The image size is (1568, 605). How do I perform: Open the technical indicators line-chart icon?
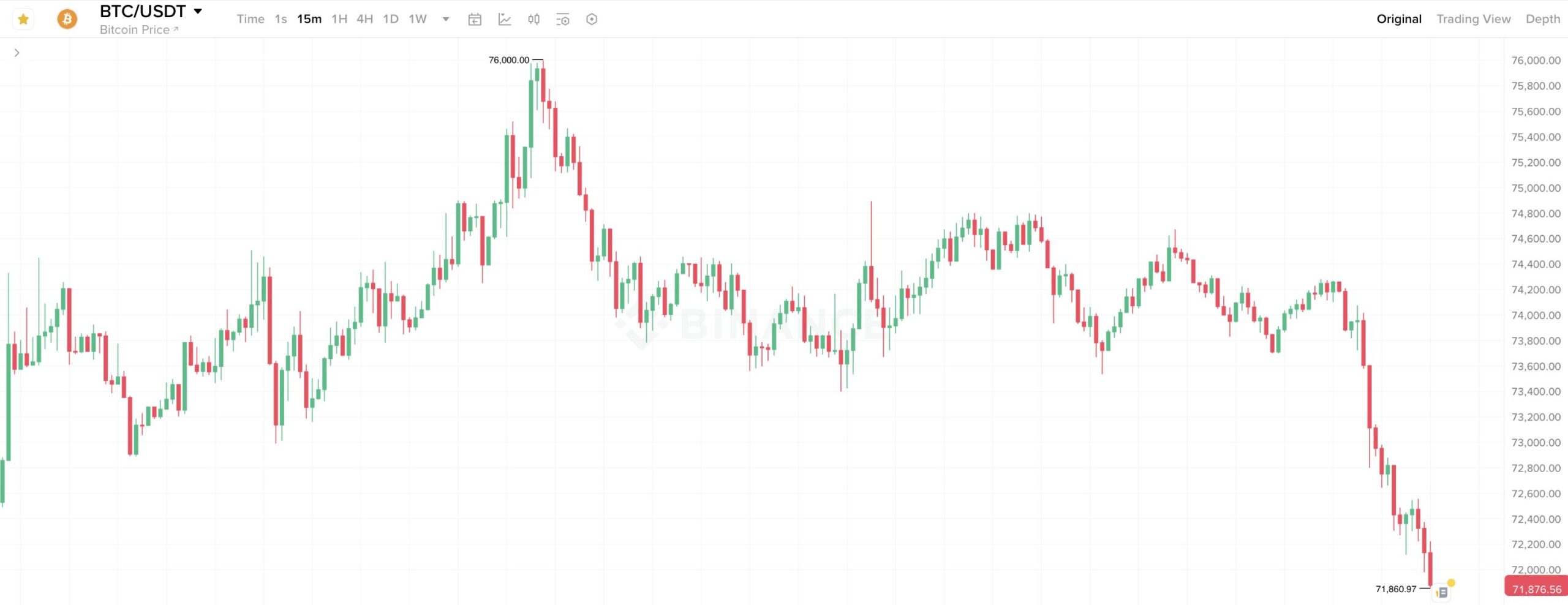point(505,20)
